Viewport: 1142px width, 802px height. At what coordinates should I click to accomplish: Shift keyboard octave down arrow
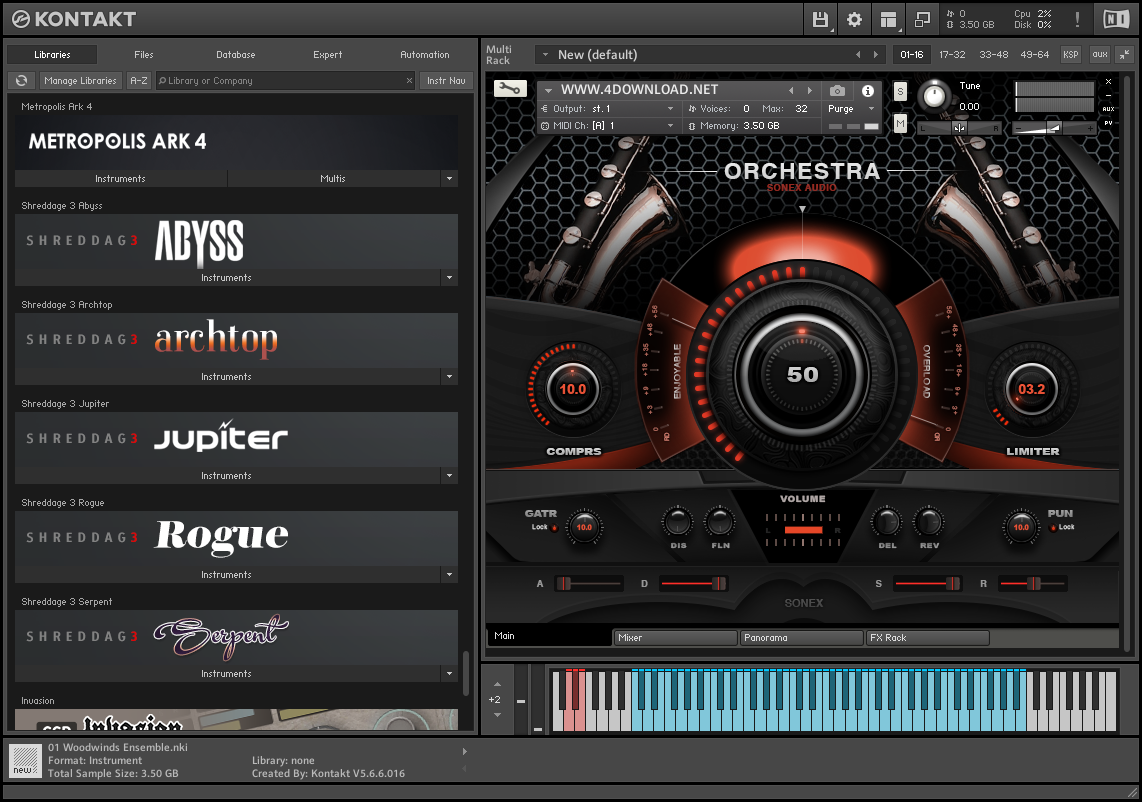click(497, 715)
